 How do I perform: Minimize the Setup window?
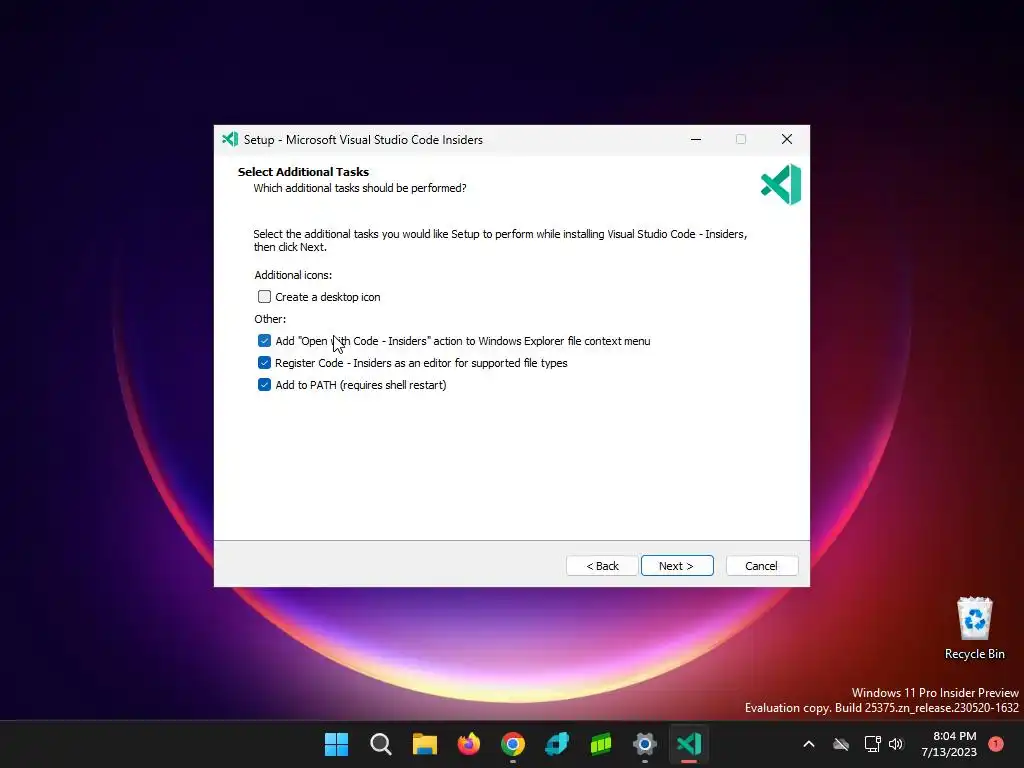[x=696, y=139]
